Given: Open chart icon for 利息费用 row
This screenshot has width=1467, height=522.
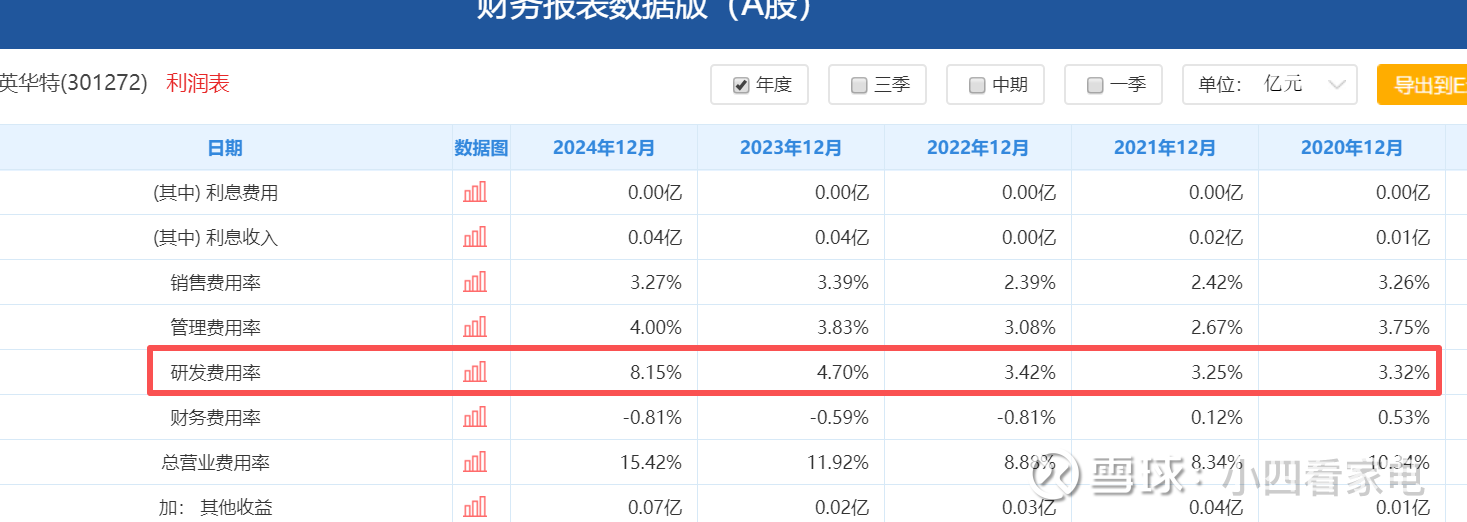Looking at the screenshot, I should pos(475,192).
